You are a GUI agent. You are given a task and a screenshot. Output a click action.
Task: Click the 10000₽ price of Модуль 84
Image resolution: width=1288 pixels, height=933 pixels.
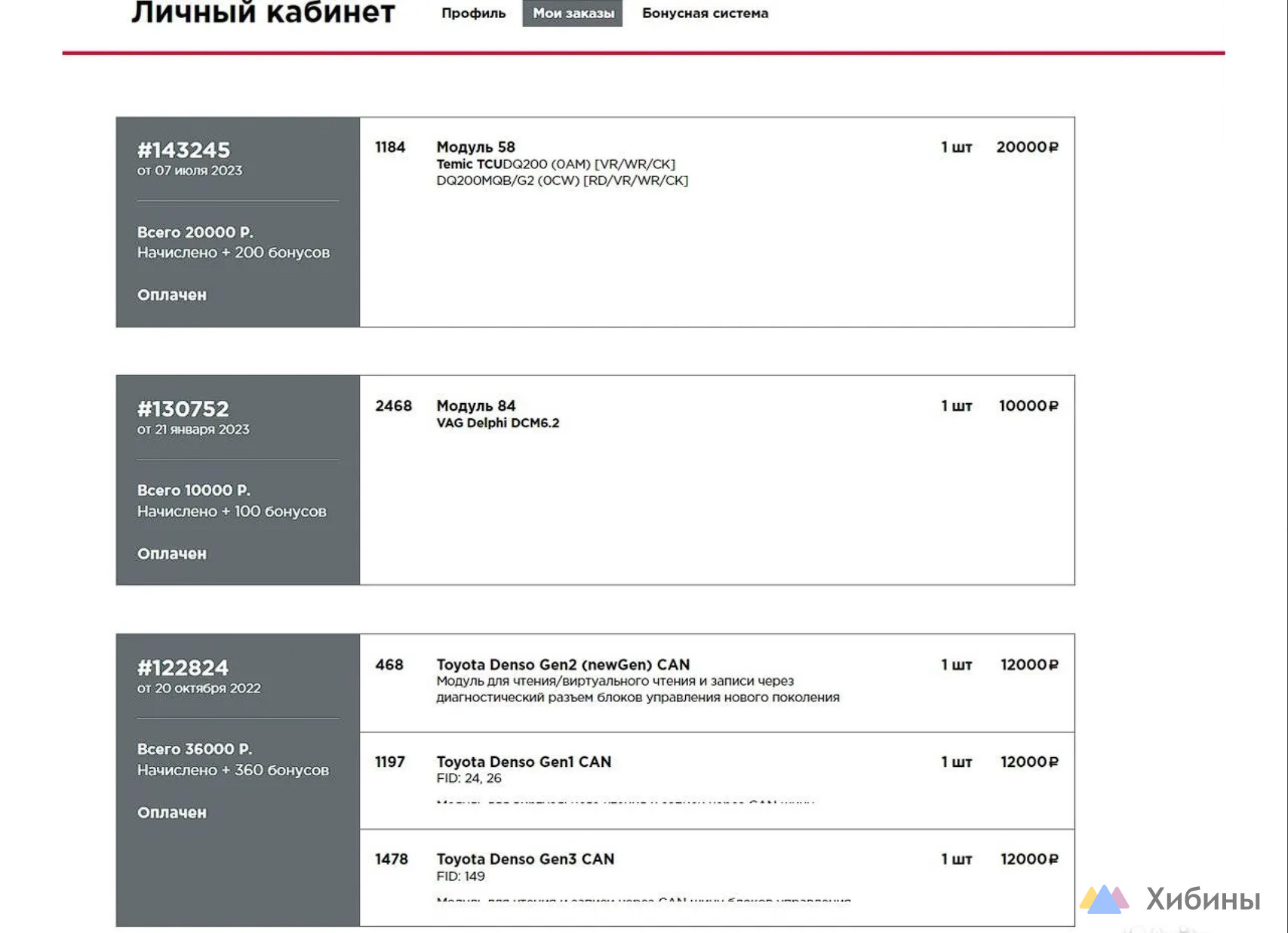[x=1028, y=406]
